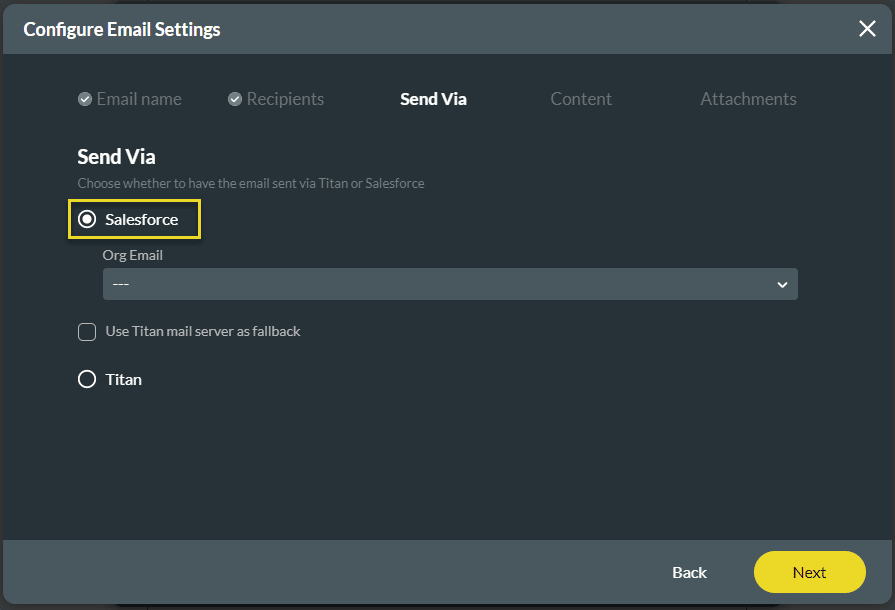Select the Send Via step tab

point(433,99)
